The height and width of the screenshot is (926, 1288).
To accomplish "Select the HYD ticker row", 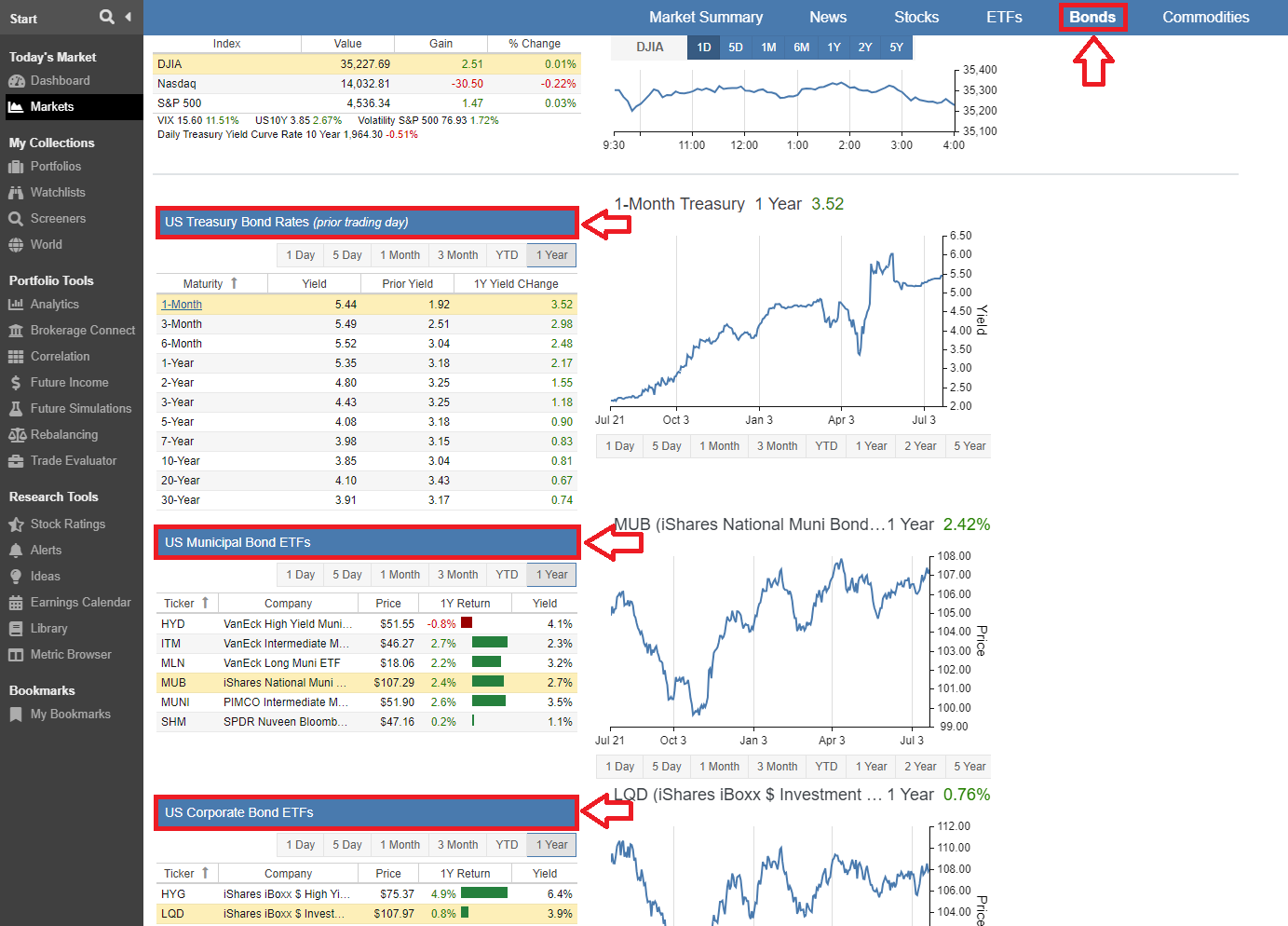I will [367, 624].
